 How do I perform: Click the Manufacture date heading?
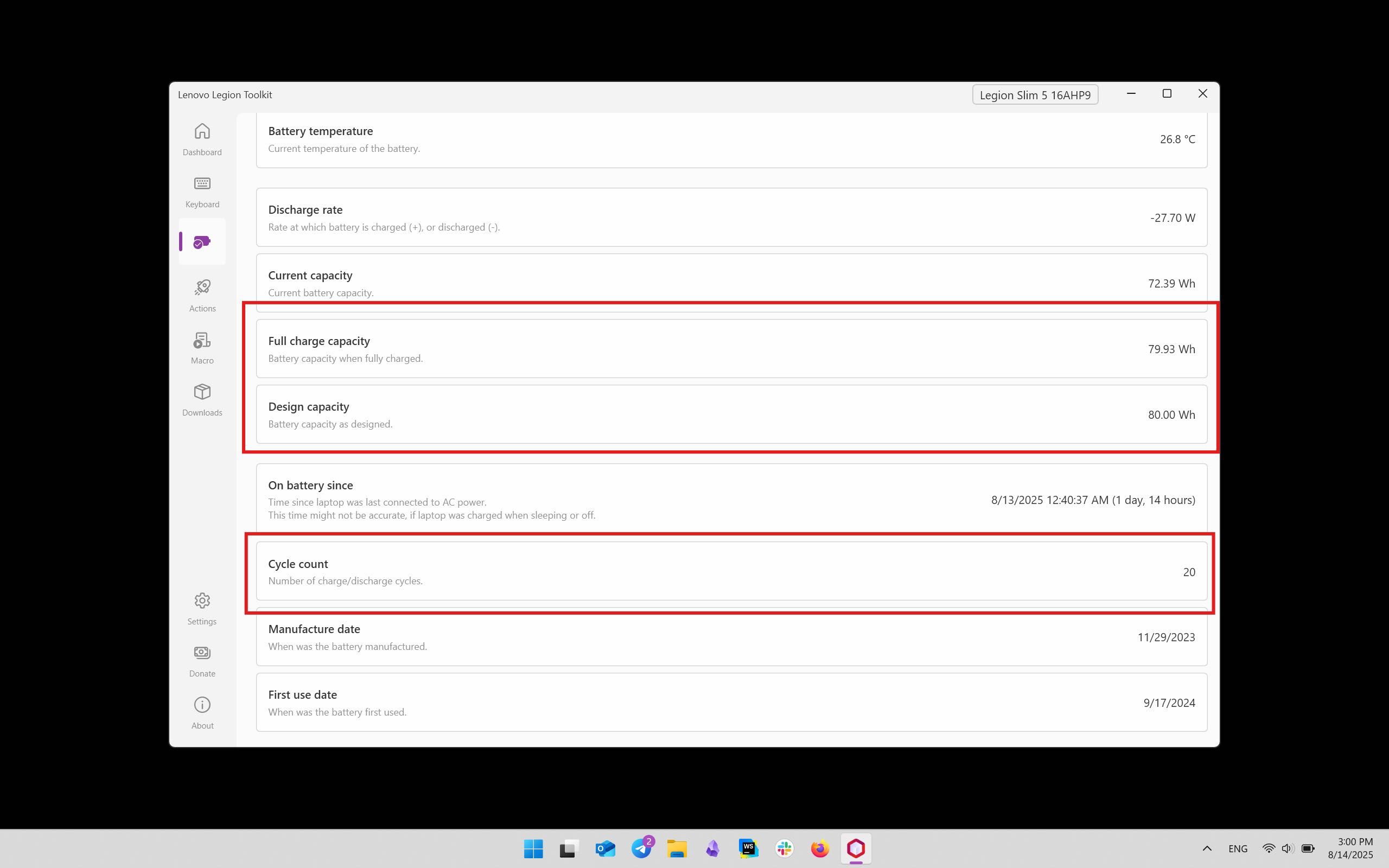[314, 629]
